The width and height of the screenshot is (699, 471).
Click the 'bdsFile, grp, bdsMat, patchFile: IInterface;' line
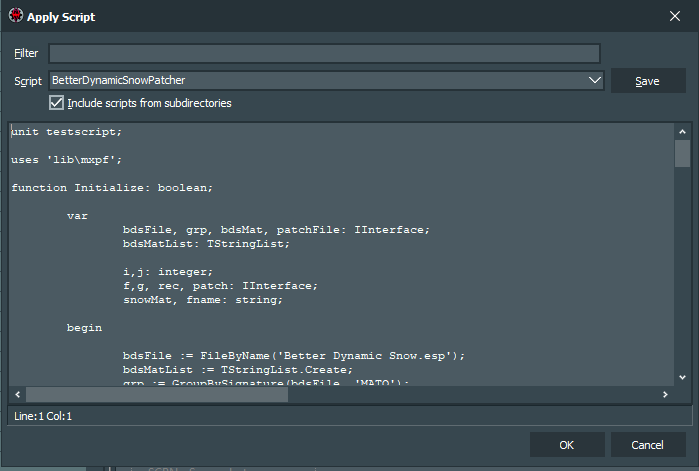(276, 230)
